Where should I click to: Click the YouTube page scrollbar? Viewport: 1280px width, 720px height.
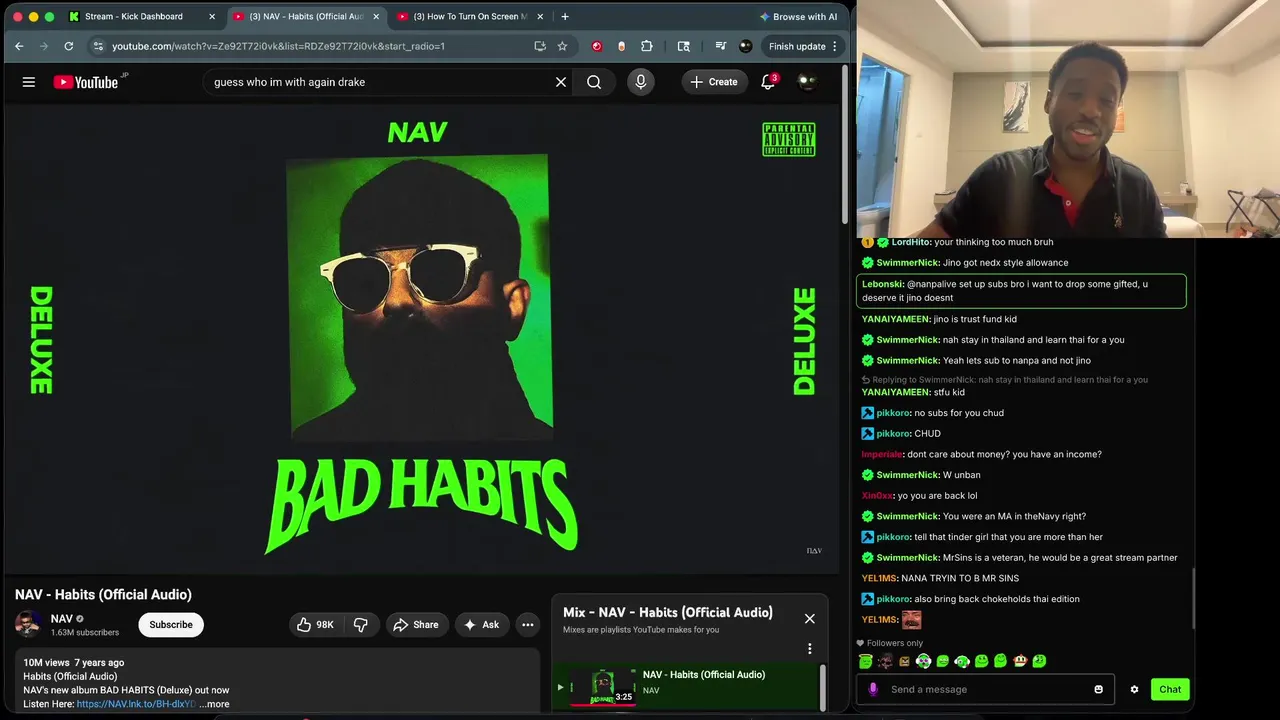845,145
